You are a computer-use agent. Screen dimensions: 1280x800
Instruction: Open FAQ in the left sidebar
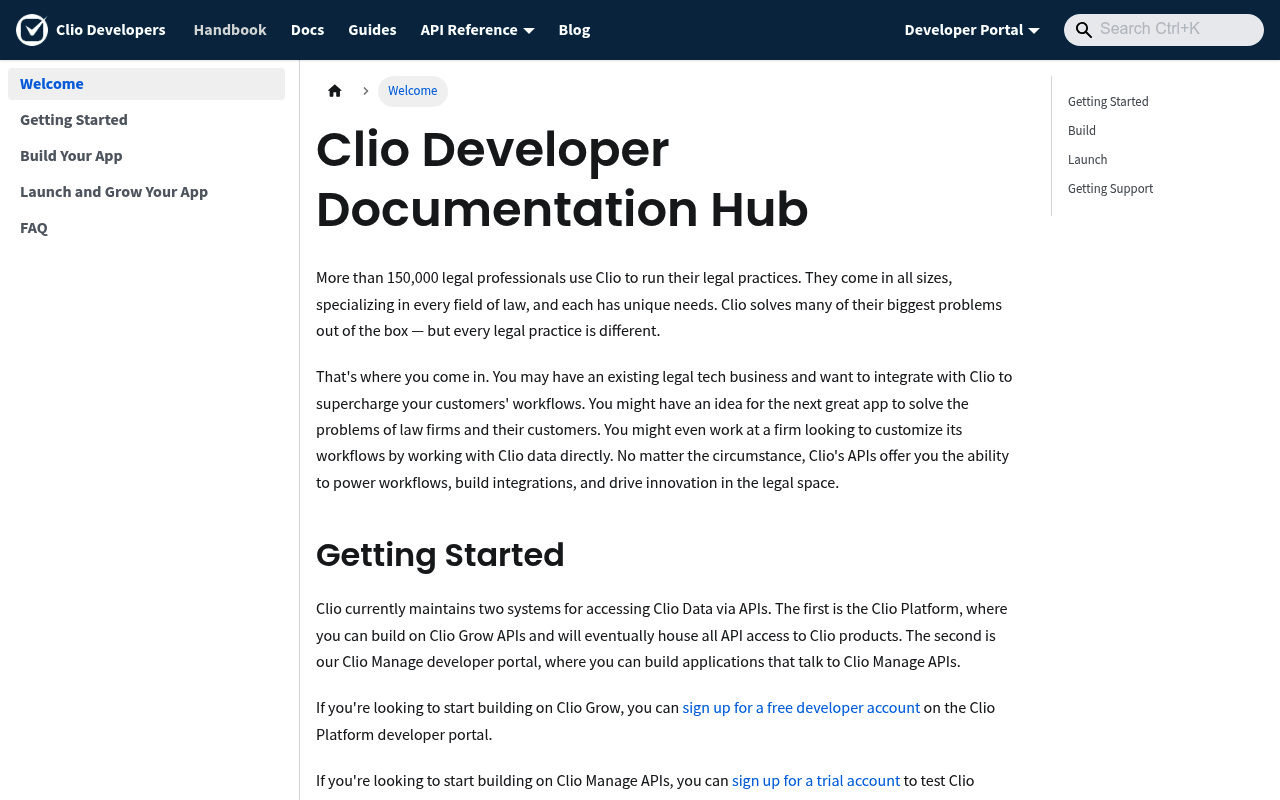(x=146, y=228)
